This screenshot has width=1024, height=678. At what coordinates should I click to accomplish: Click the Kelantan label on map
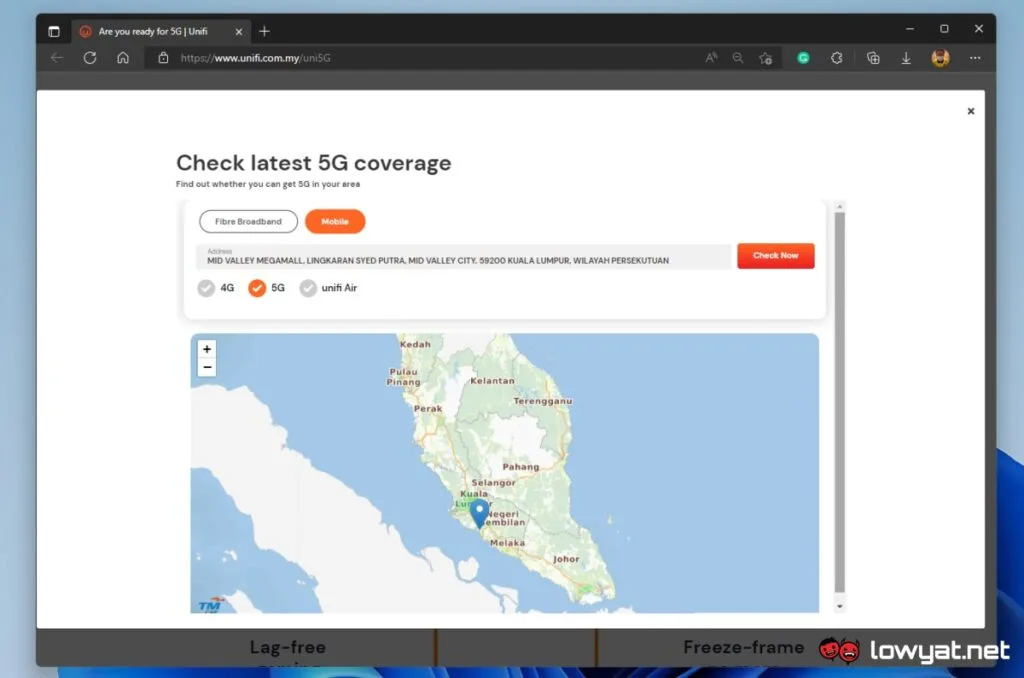click(x=492, y=381)
